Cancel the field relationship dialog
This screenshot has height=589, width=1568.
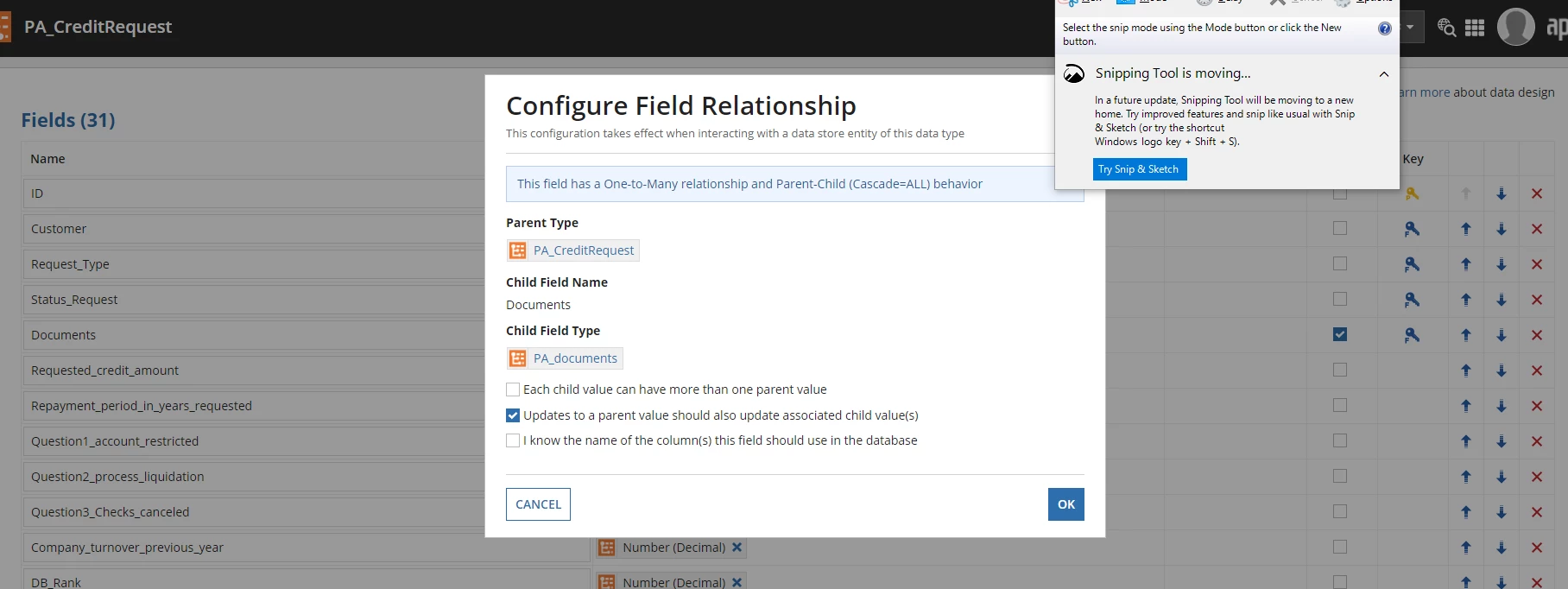coord(538,504)
